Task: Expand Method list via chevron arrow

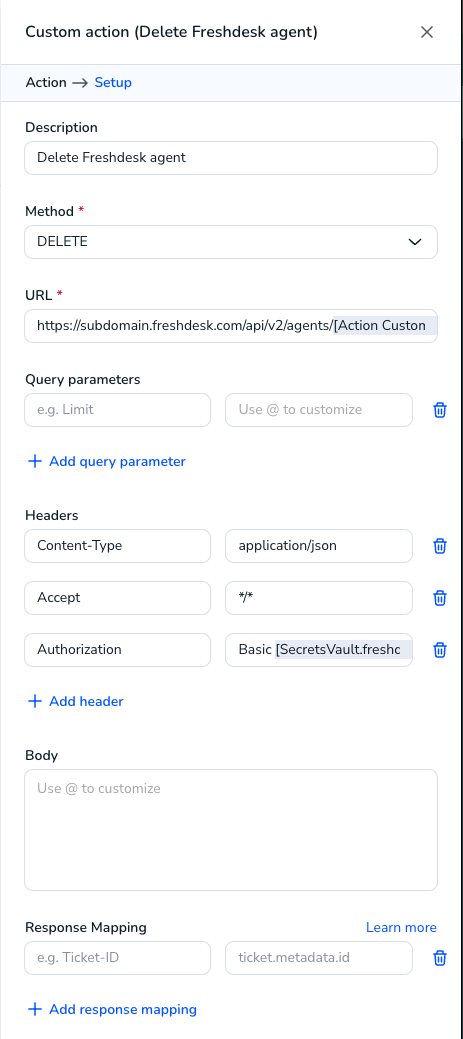Action: point(415,242)
